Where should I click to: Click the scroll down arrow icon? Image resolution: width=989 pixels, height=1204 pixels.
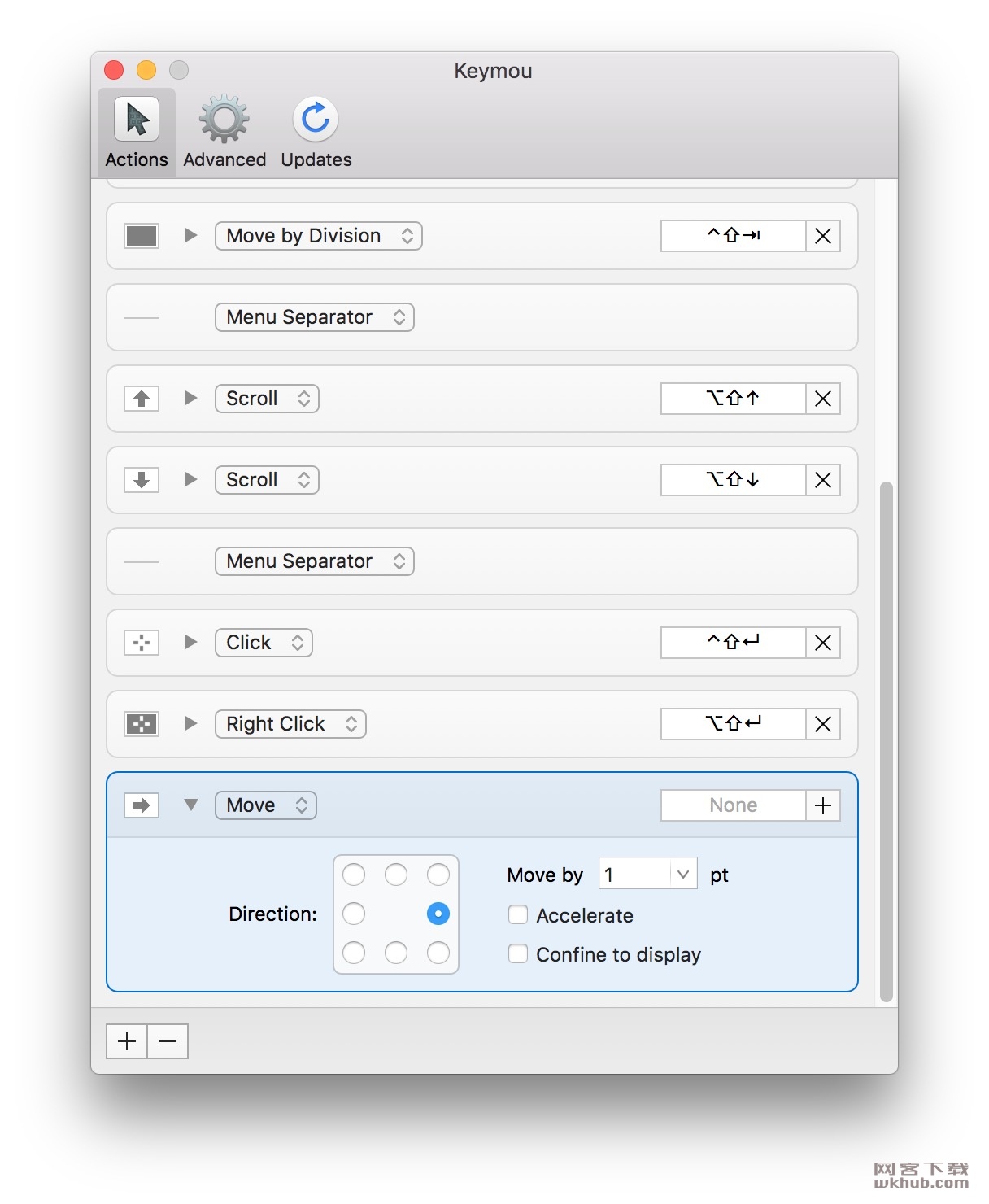142,480
